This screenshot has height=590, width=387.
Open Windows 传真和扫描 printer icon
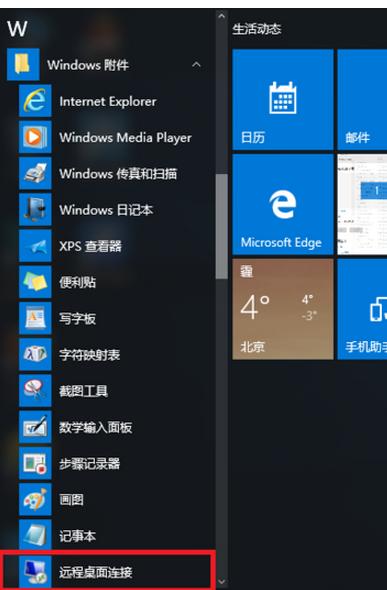click(35, 173)
